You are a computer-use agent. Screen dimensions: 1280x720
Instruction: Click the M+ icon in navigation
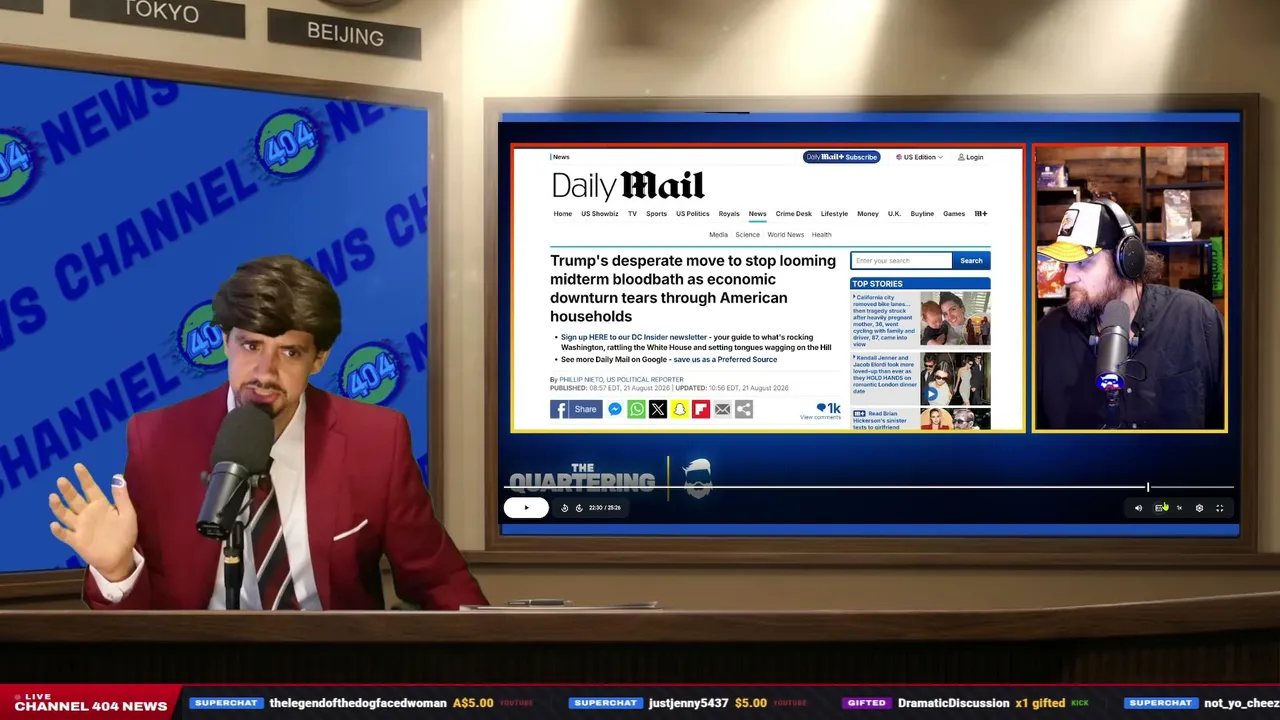[981, 214]
